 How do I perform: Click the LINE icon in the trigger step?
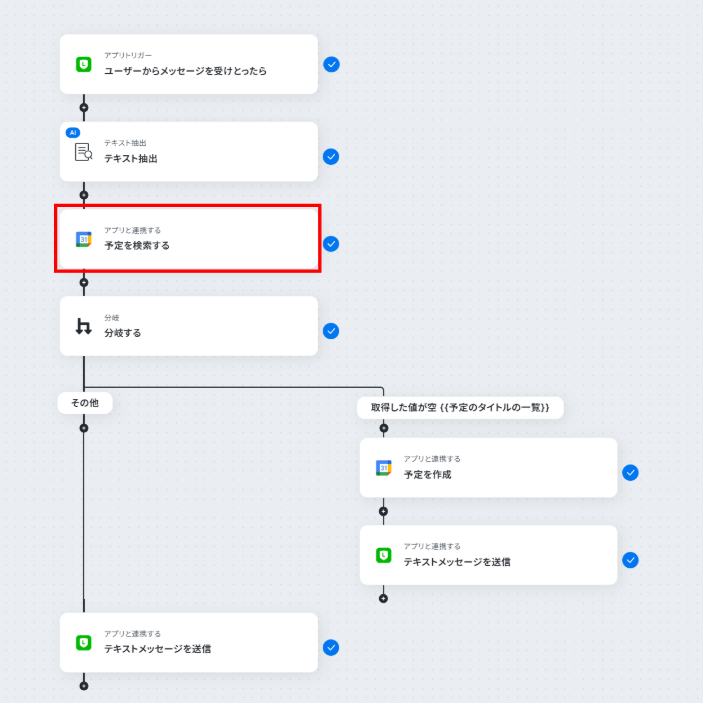tap(84, 65)
